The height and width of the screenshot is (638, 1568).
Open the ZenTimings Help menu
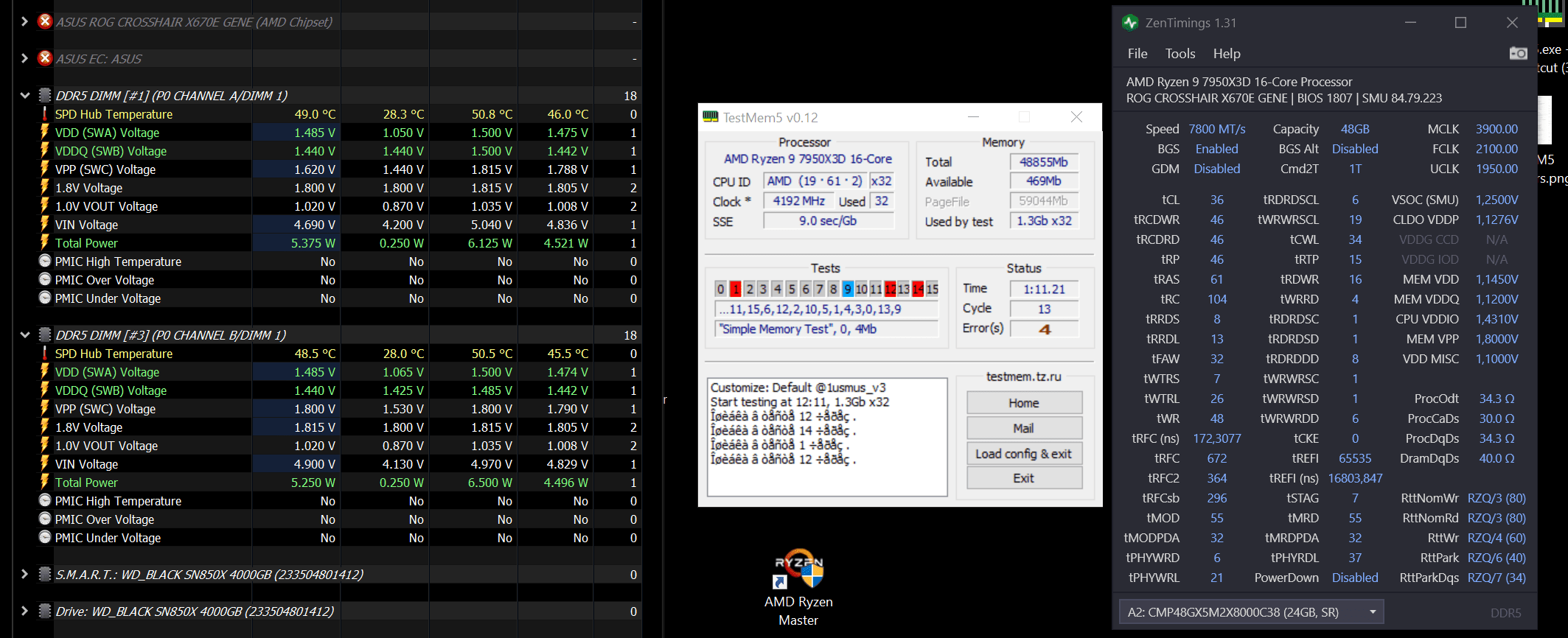(1227, 54)
